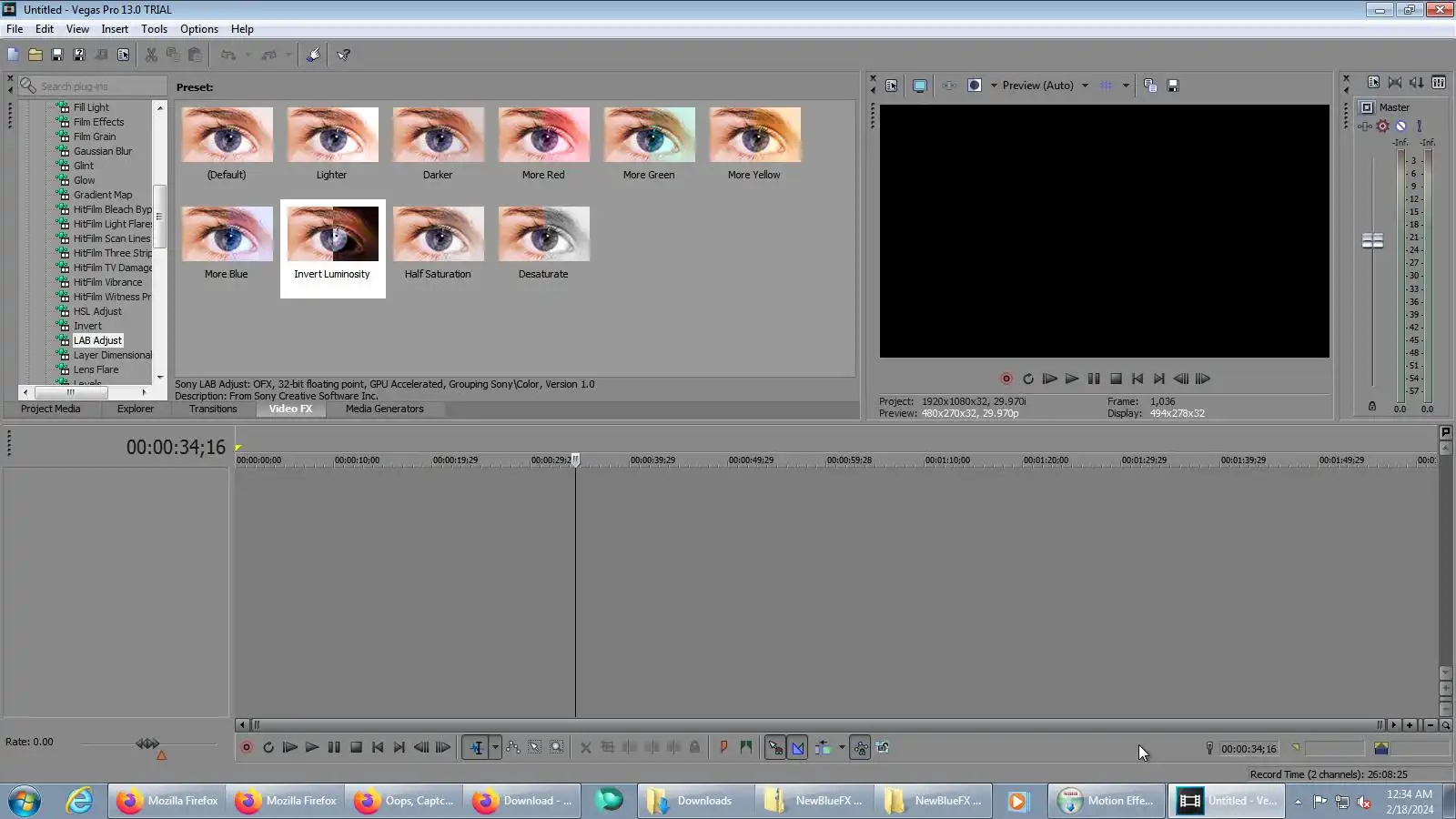Toggle the master fader lock icon
This screenshot has width=1456, height=819.
point(1372,406)
